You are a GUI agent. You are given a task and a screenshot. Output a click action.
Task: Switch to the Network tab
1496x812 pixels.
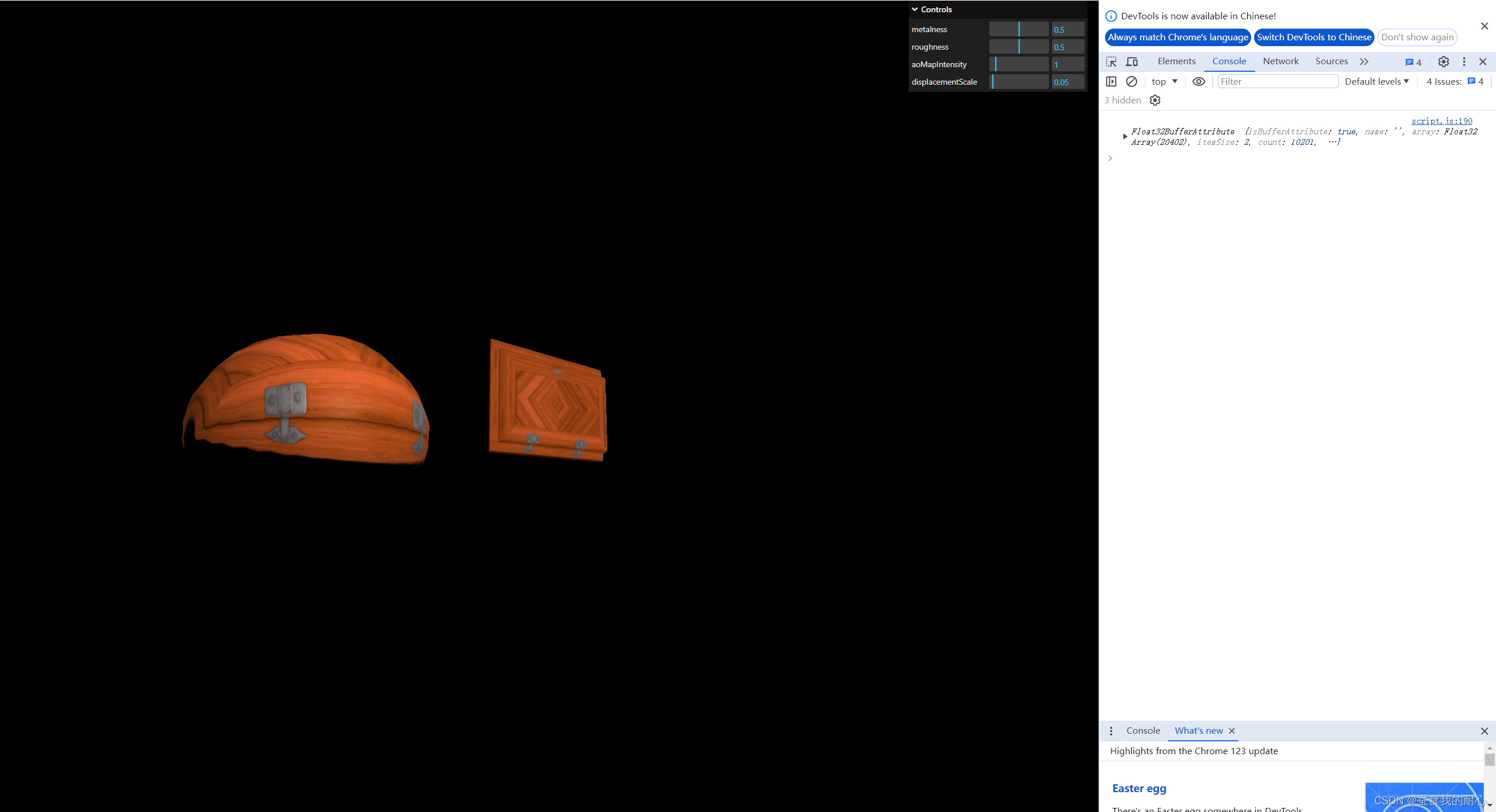point(1280,61)
